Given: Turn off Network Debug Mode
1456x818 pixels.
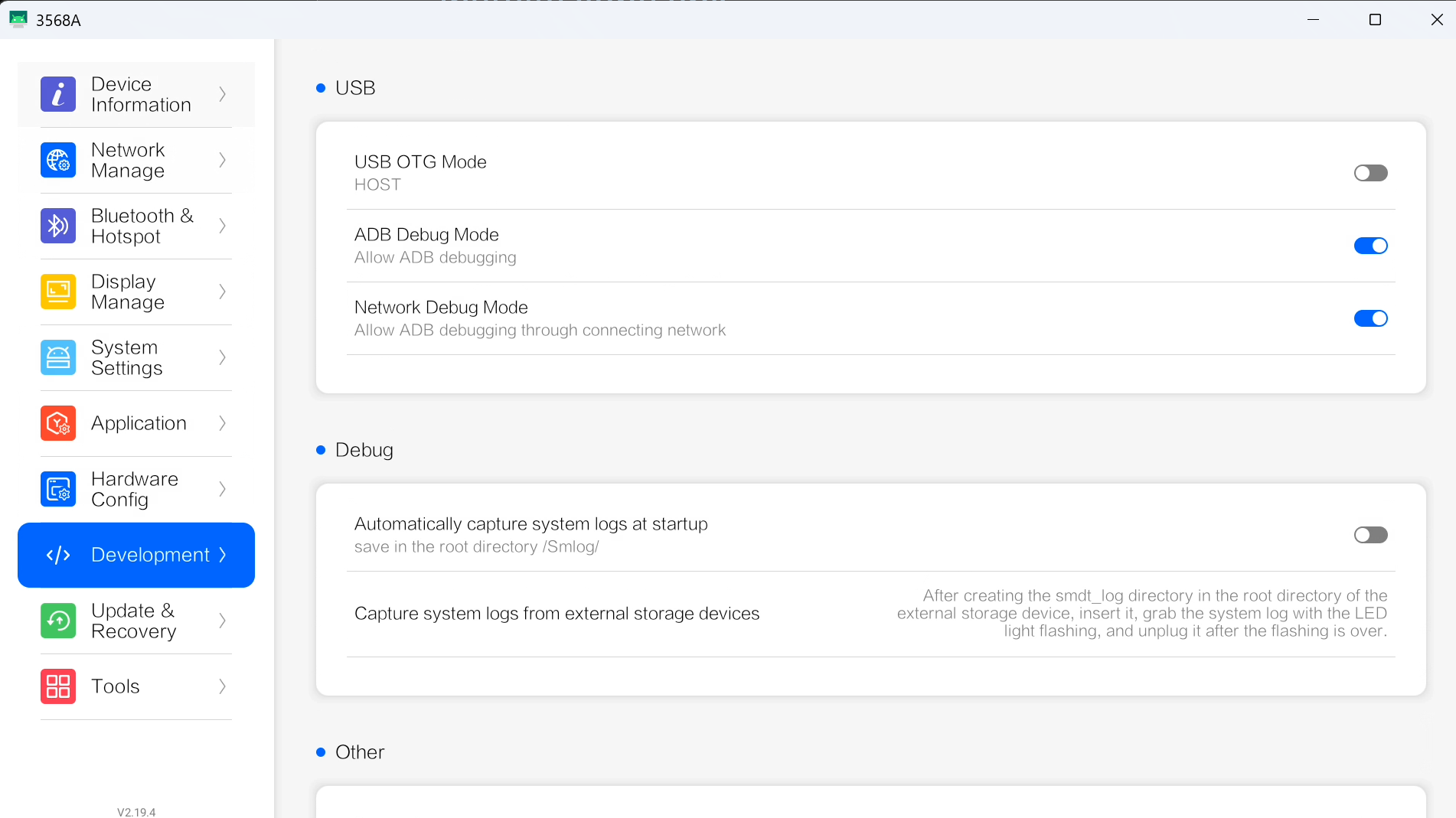Looking at the screenshot, I should (x=1370, y=318).
